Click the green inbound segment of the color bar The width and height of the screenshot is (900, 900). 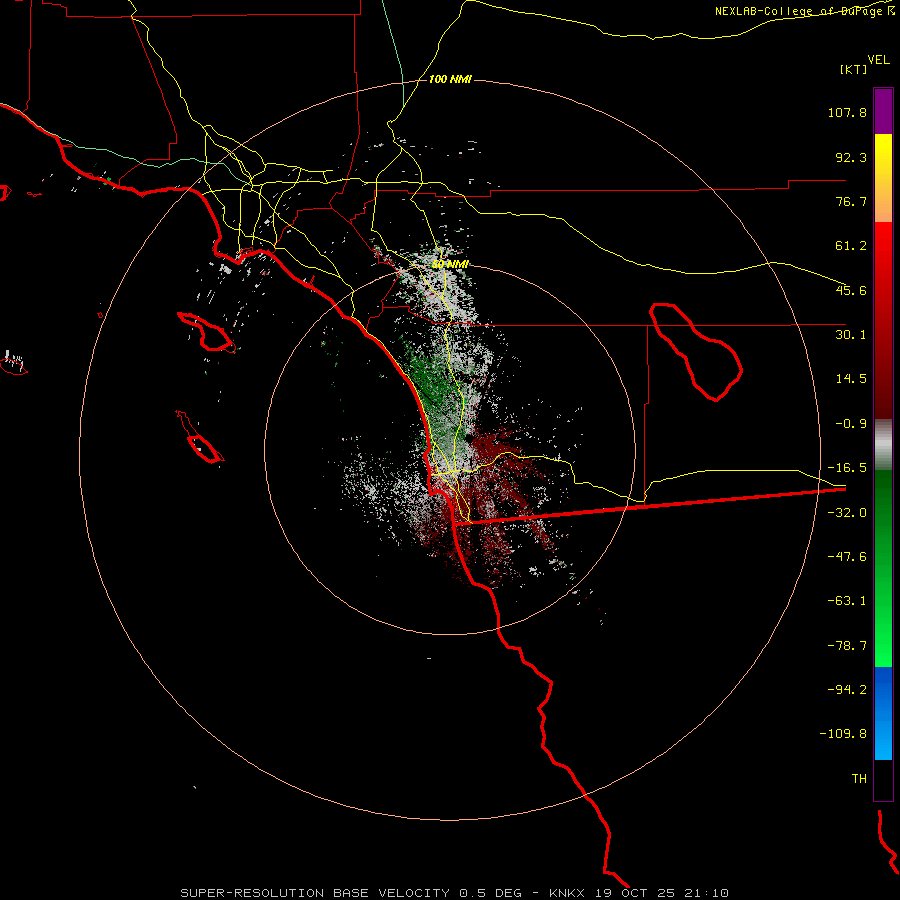[x=883, y=568]
